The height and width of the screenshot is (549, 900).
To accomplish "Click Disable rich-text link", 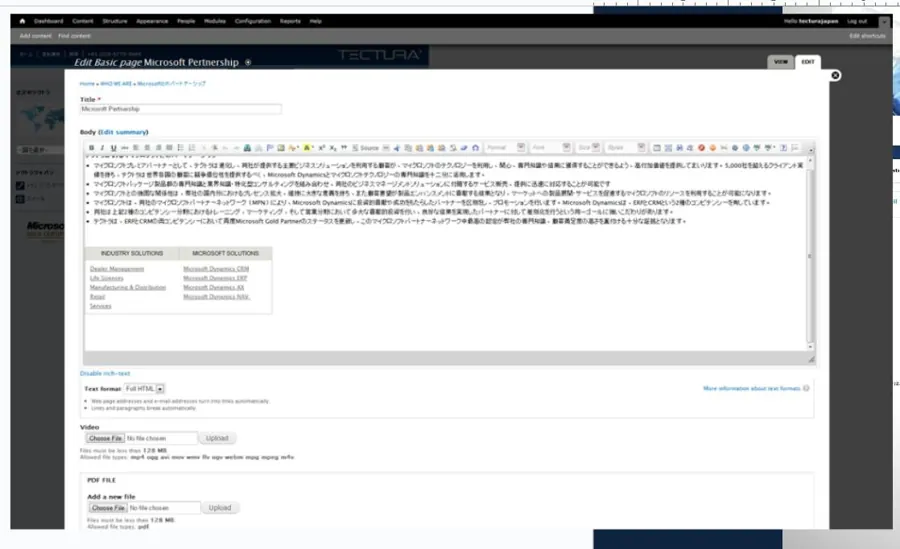I will coord(105,373).
